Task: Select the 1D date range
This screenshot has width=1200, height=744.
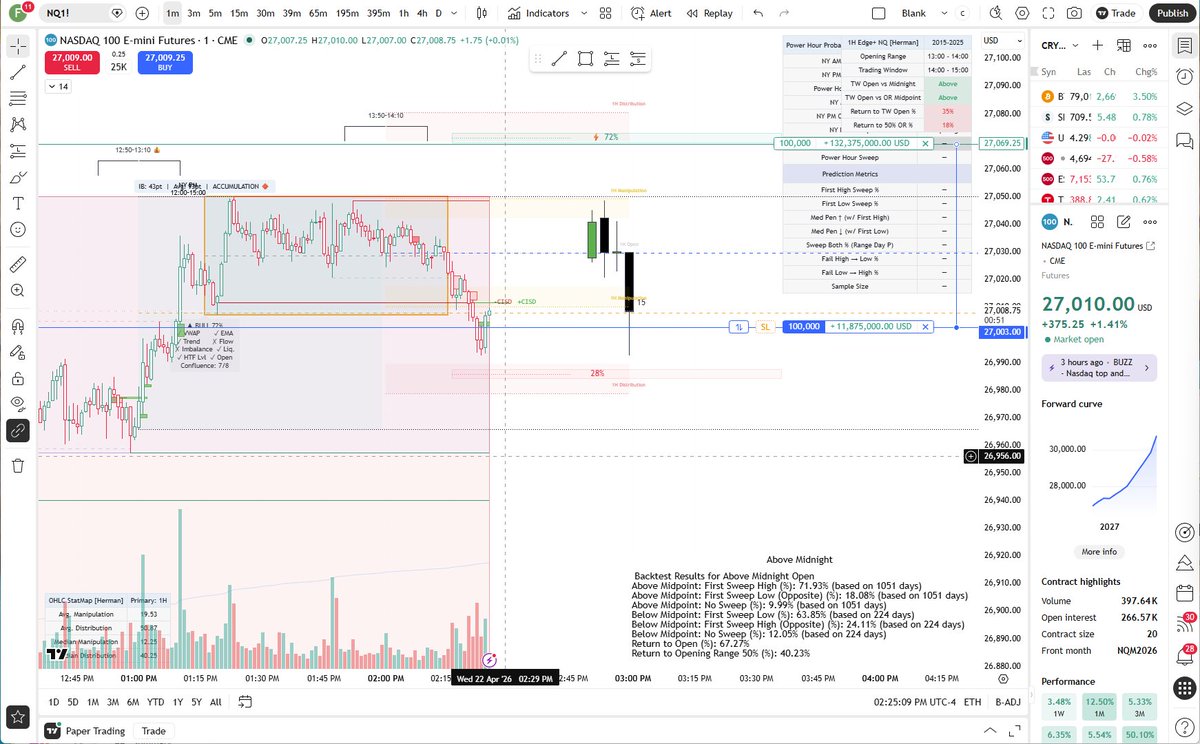Action: coord(54,702)
